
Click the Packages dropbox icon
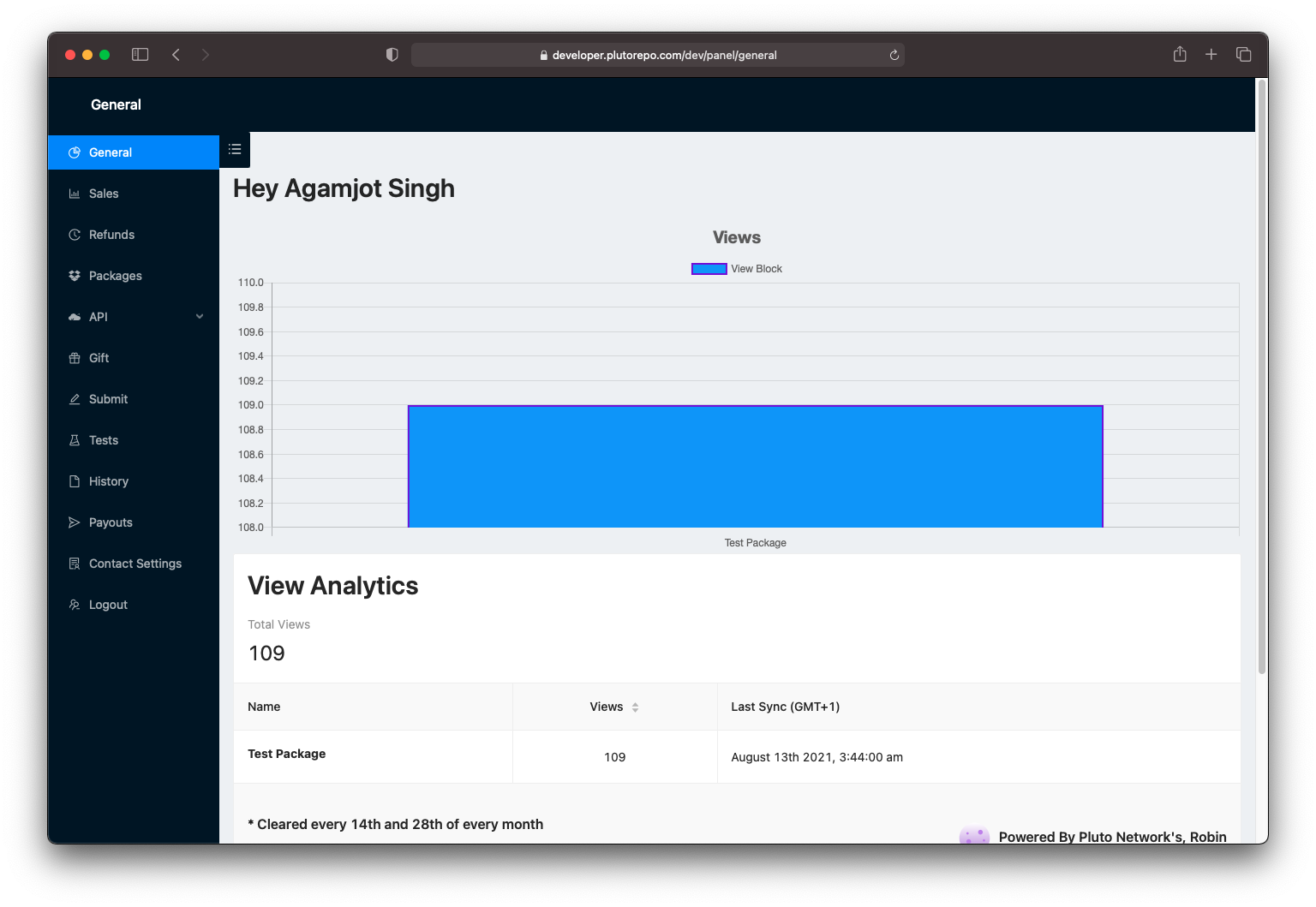coord(75,276)
